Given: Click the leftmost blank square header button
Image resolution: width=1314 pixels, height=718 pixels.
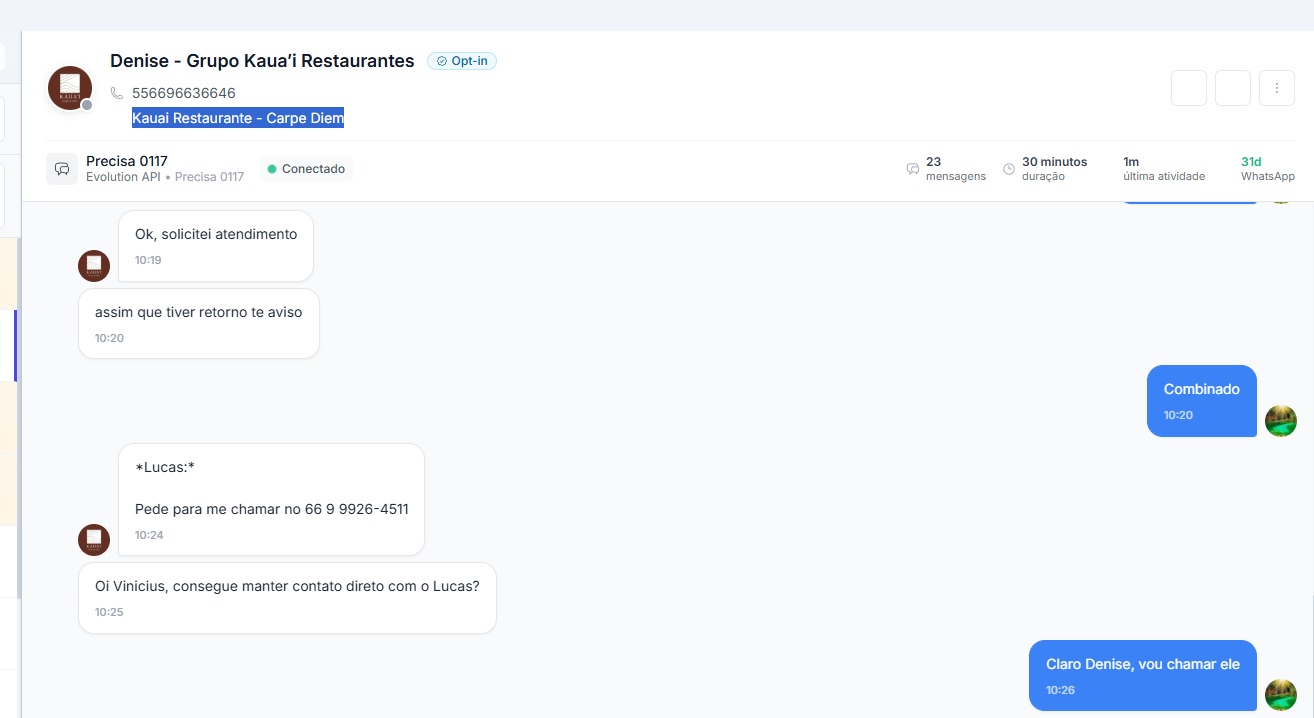Looking at the screenshot, I should (x=1189, y=88).
